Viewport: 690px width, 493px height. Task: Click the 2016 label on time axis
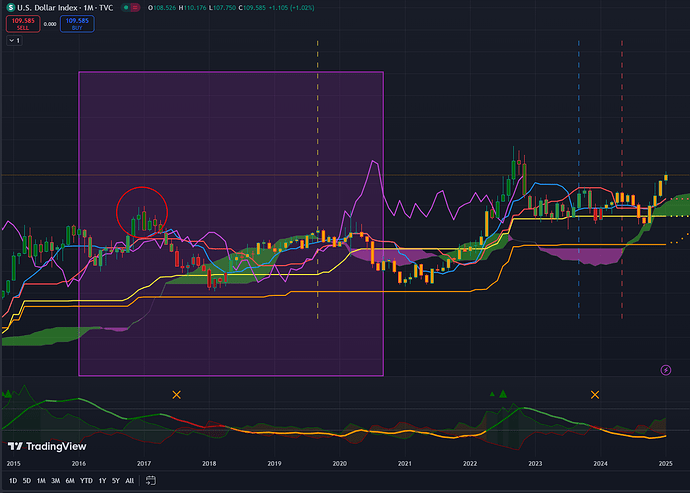click(x=79, y=464)
